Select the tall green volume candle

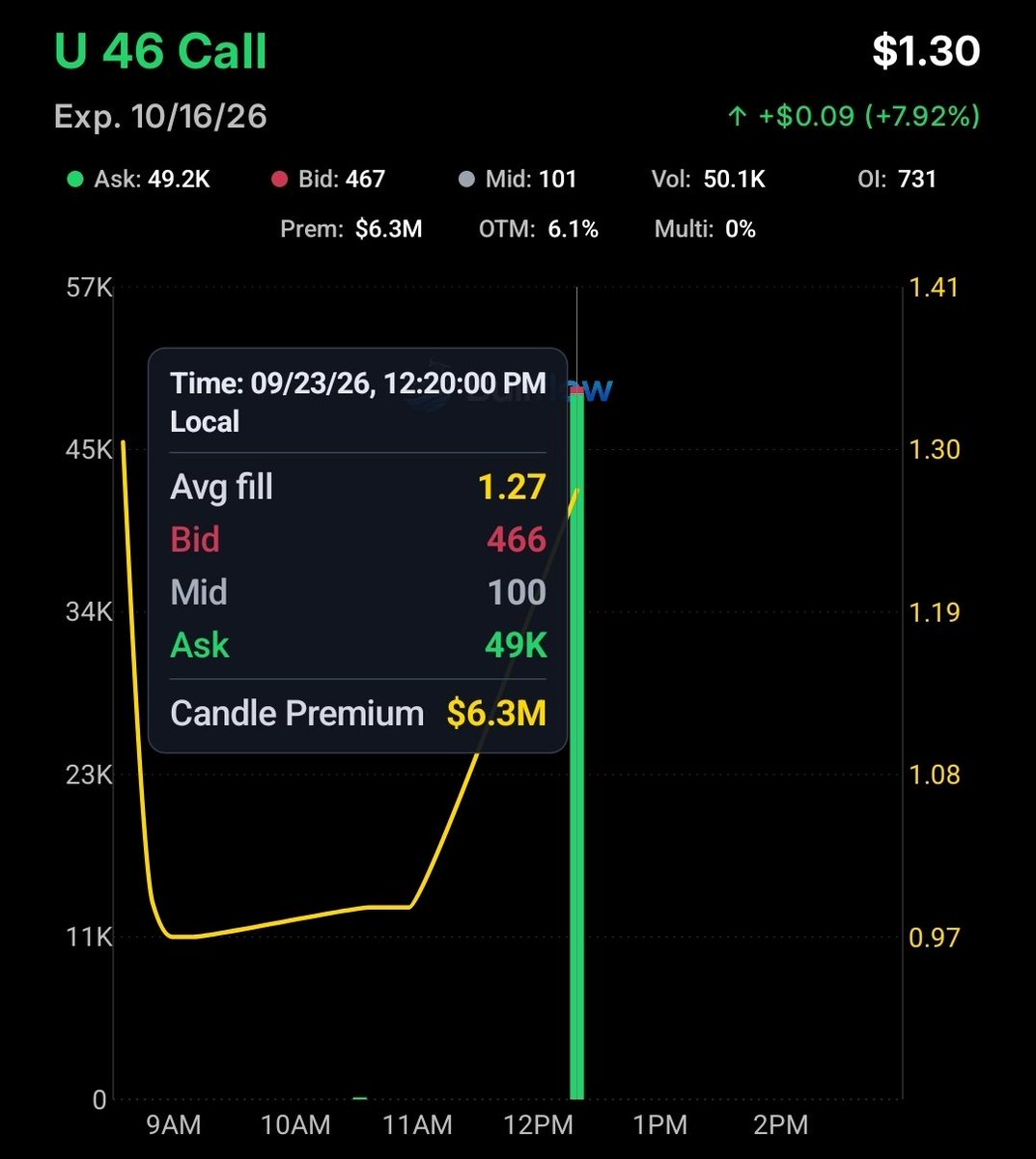coord(576,744)
